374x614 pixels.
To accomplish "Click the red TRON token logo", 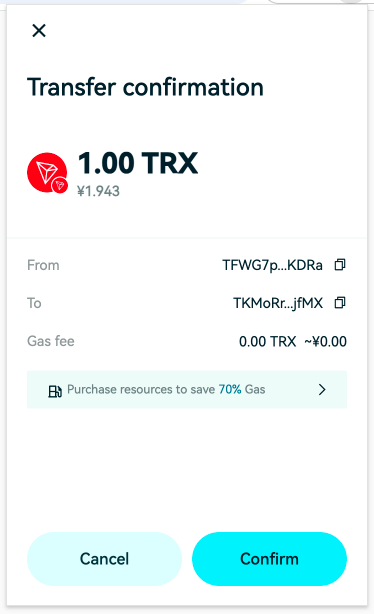I will coord(47,172).
